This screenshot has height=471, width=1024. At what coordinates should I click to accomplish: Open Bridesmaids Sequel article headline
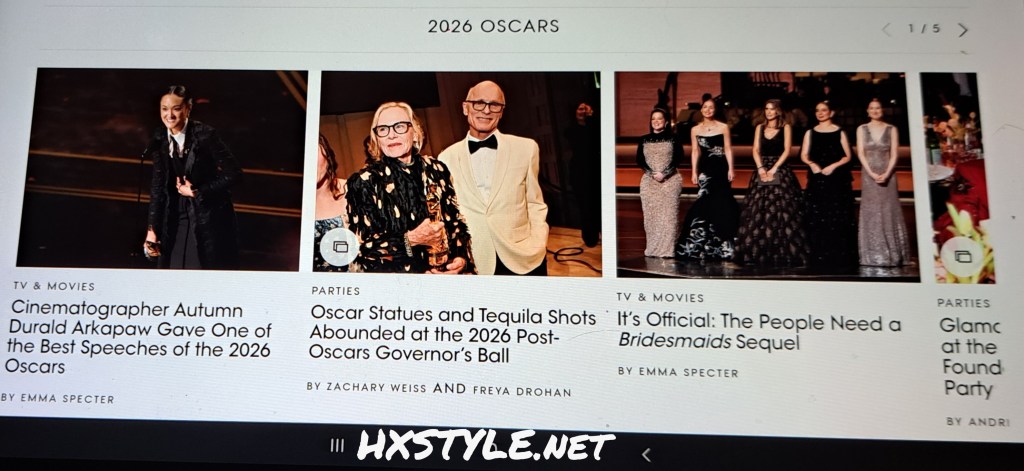tap(759, 332)
